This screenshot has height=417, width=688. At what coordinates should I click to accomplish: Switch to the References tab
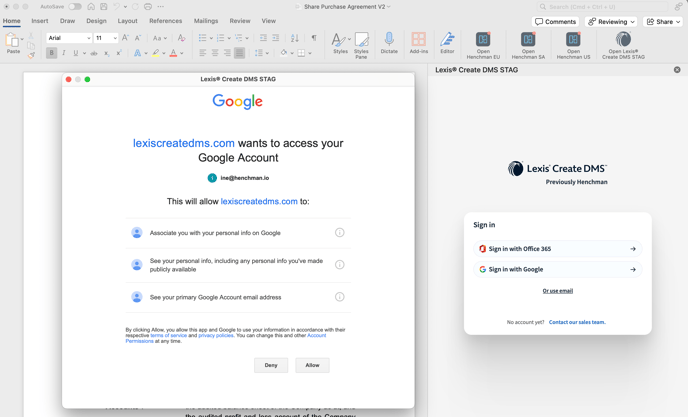166,21
